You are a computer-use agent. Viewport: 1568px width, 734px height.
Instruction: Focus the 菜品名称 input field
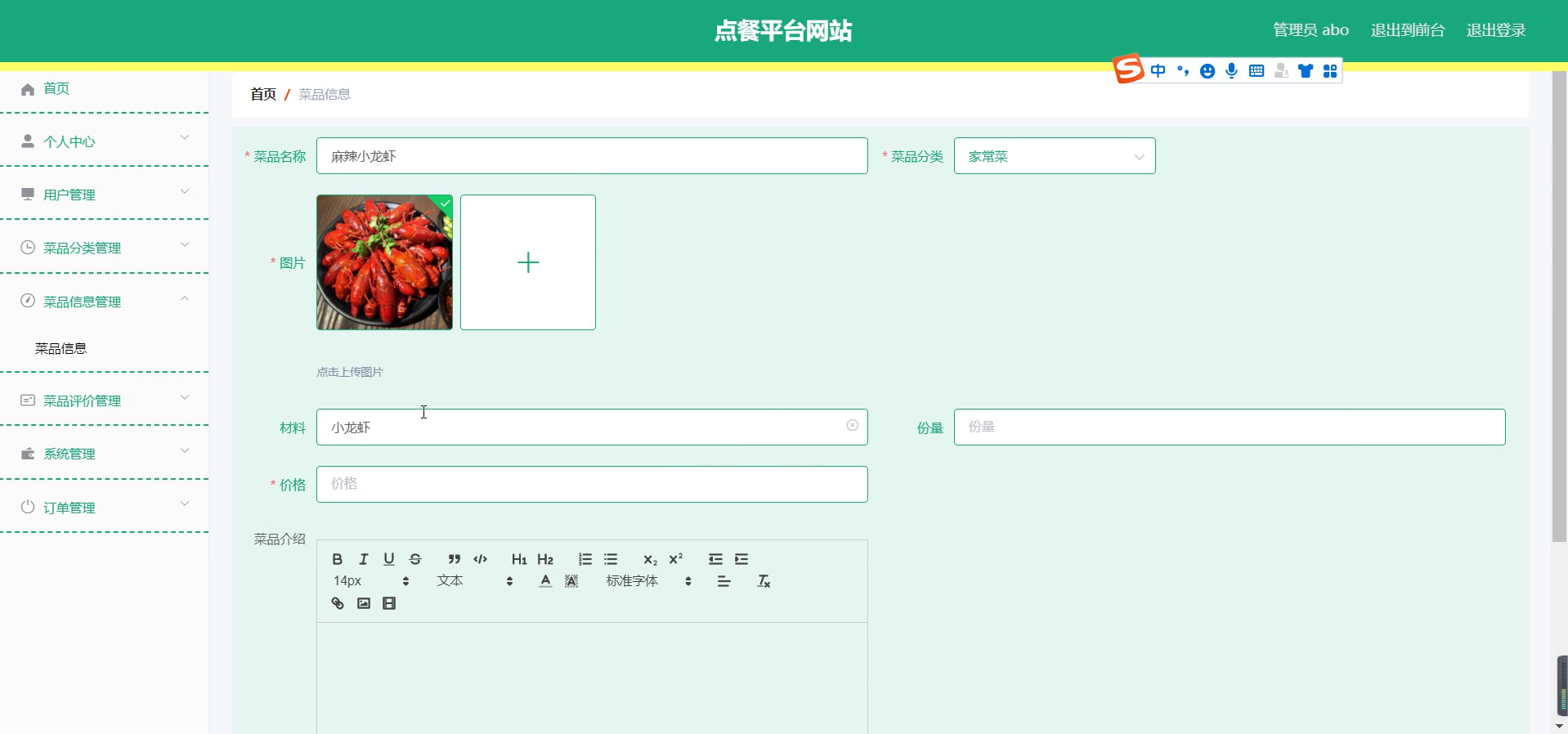pos(592,156)
